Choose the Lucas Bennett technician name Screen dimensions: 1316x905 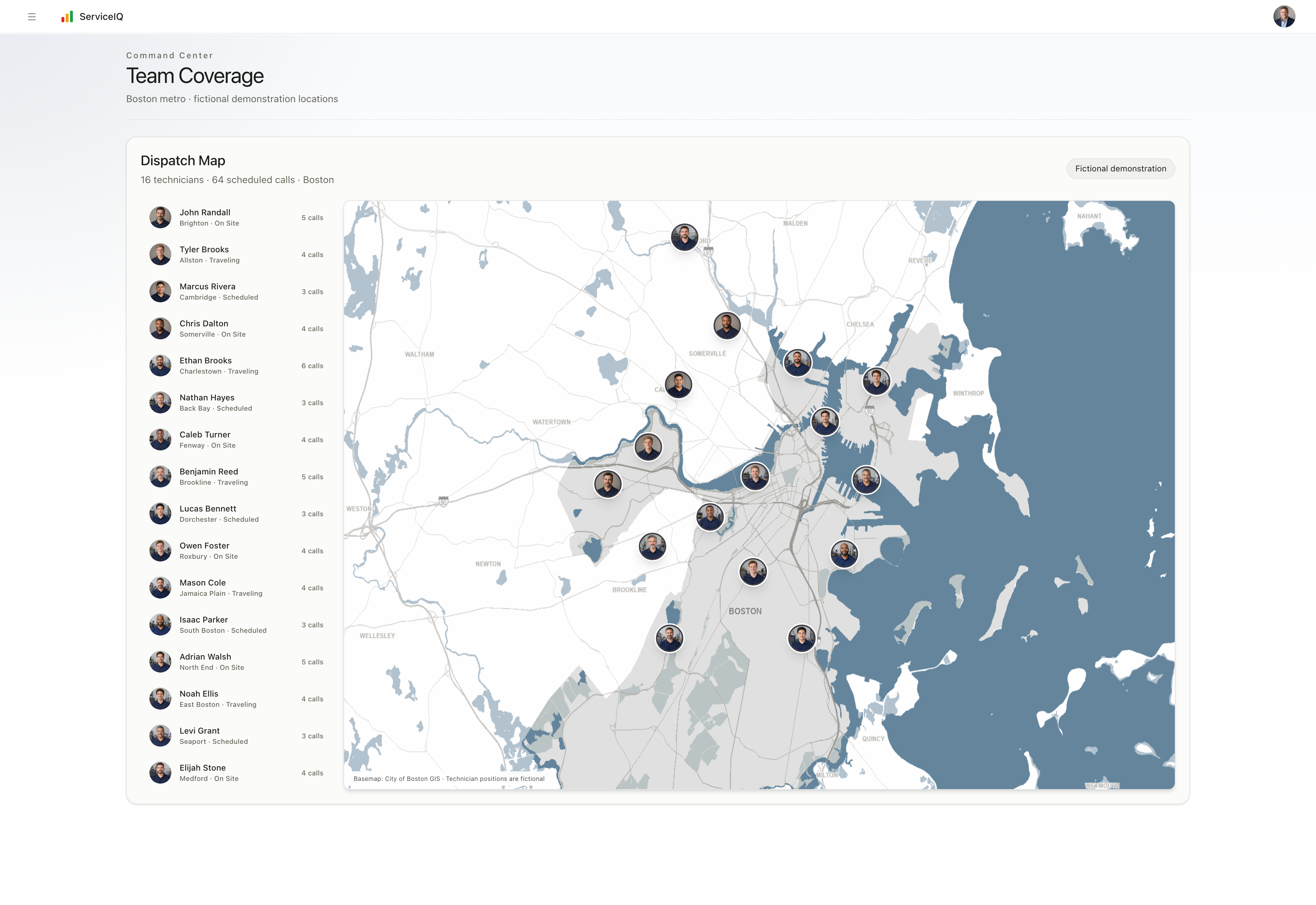pyautogui.click(x=208, y=509)
